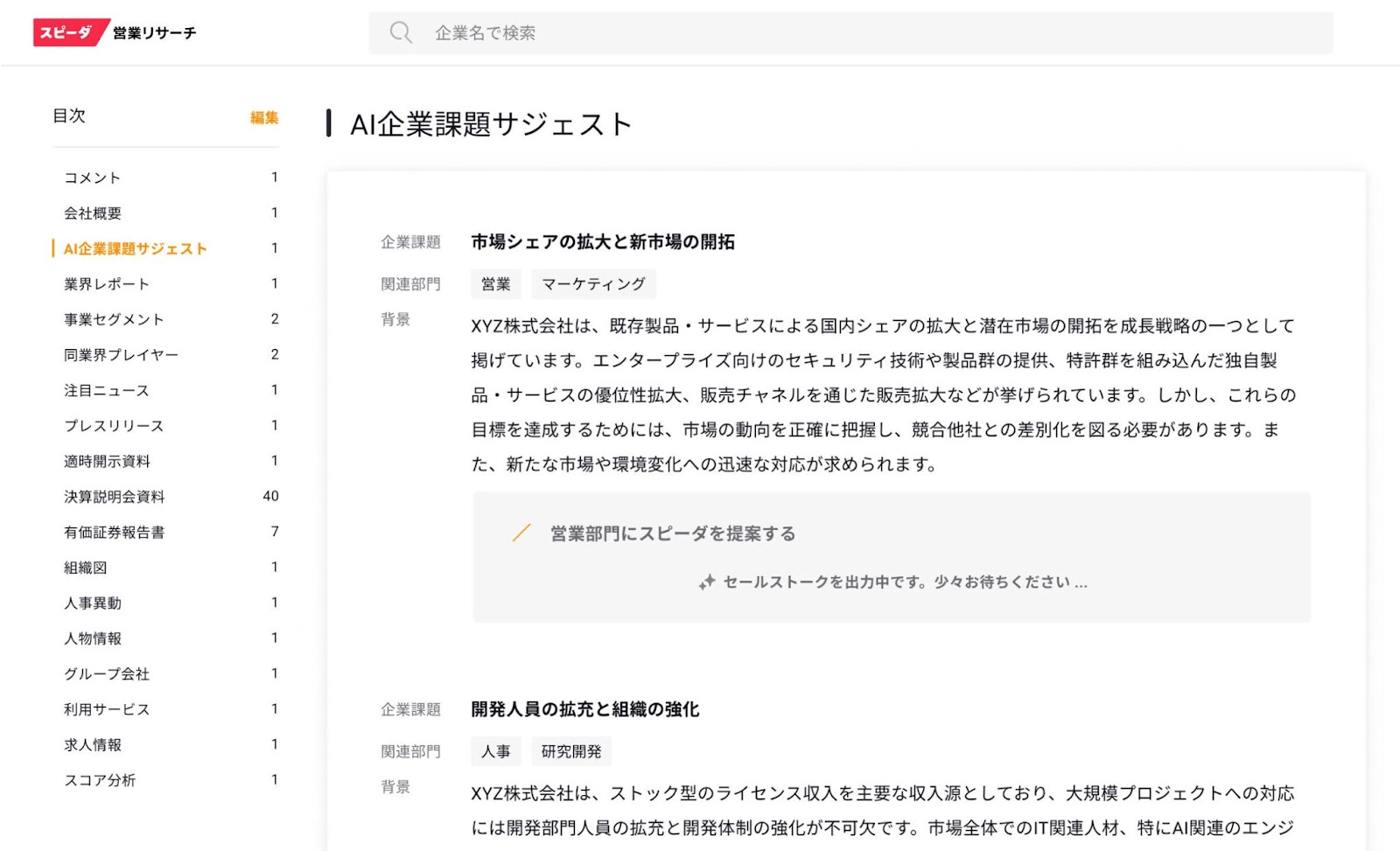Go to コメント in the table of contents
This screenshot has width=1400, height=851.
92,178
